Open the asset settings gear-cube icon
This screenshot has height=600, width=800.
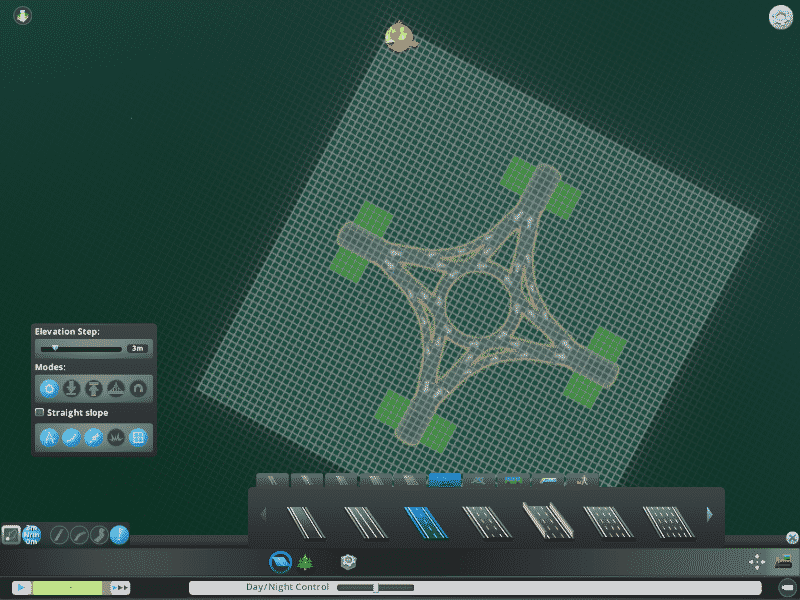pos(348,562)
